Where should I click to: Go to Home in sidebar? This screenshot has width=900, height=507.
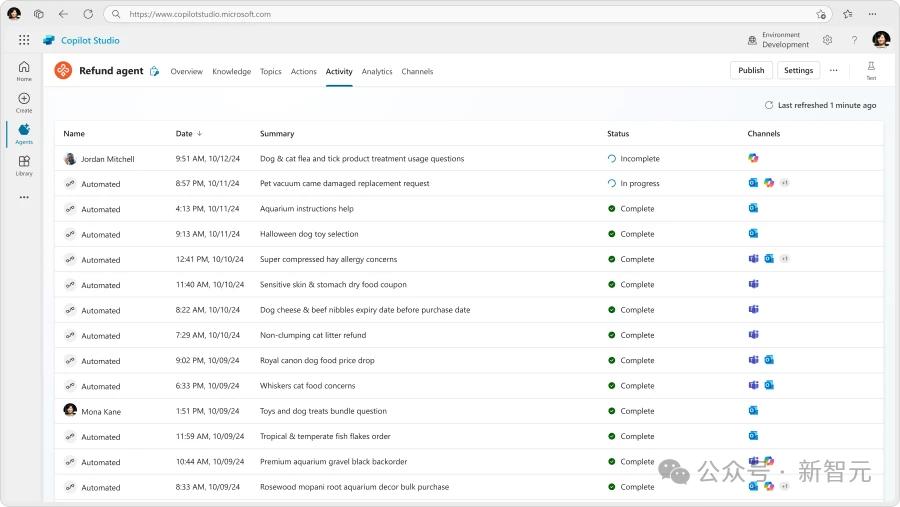[24, 71]
